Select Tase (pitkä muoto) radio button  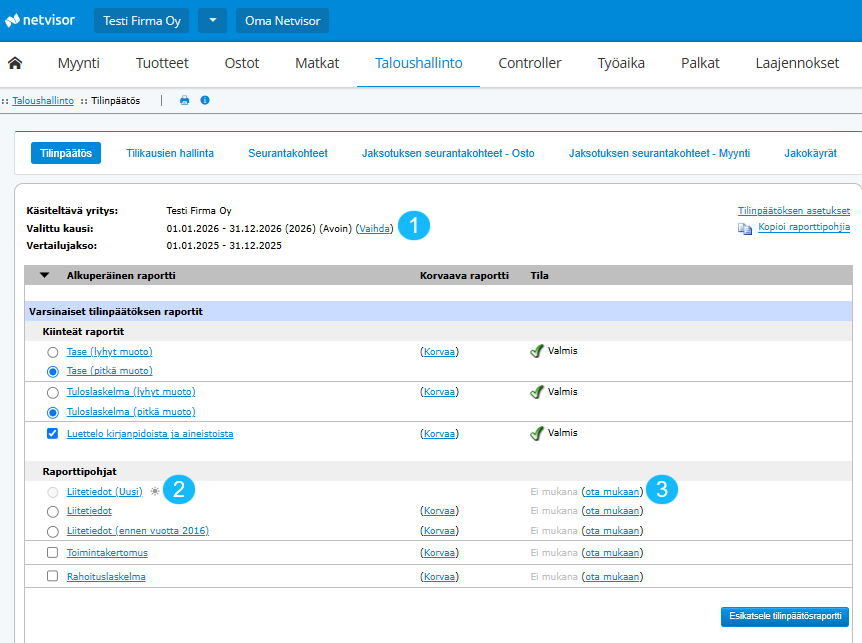pyautogui.click(x=53, y=372)
